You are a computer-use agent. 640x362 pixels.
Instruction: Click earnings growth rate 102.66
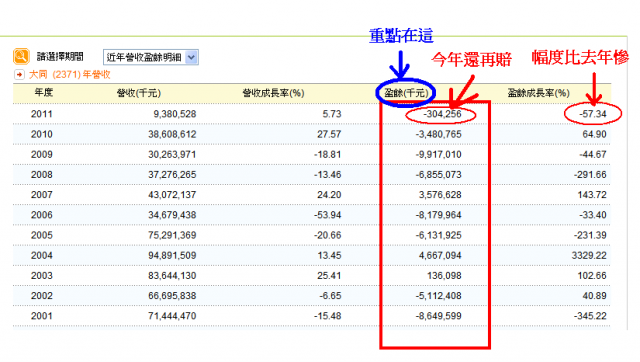592,276
